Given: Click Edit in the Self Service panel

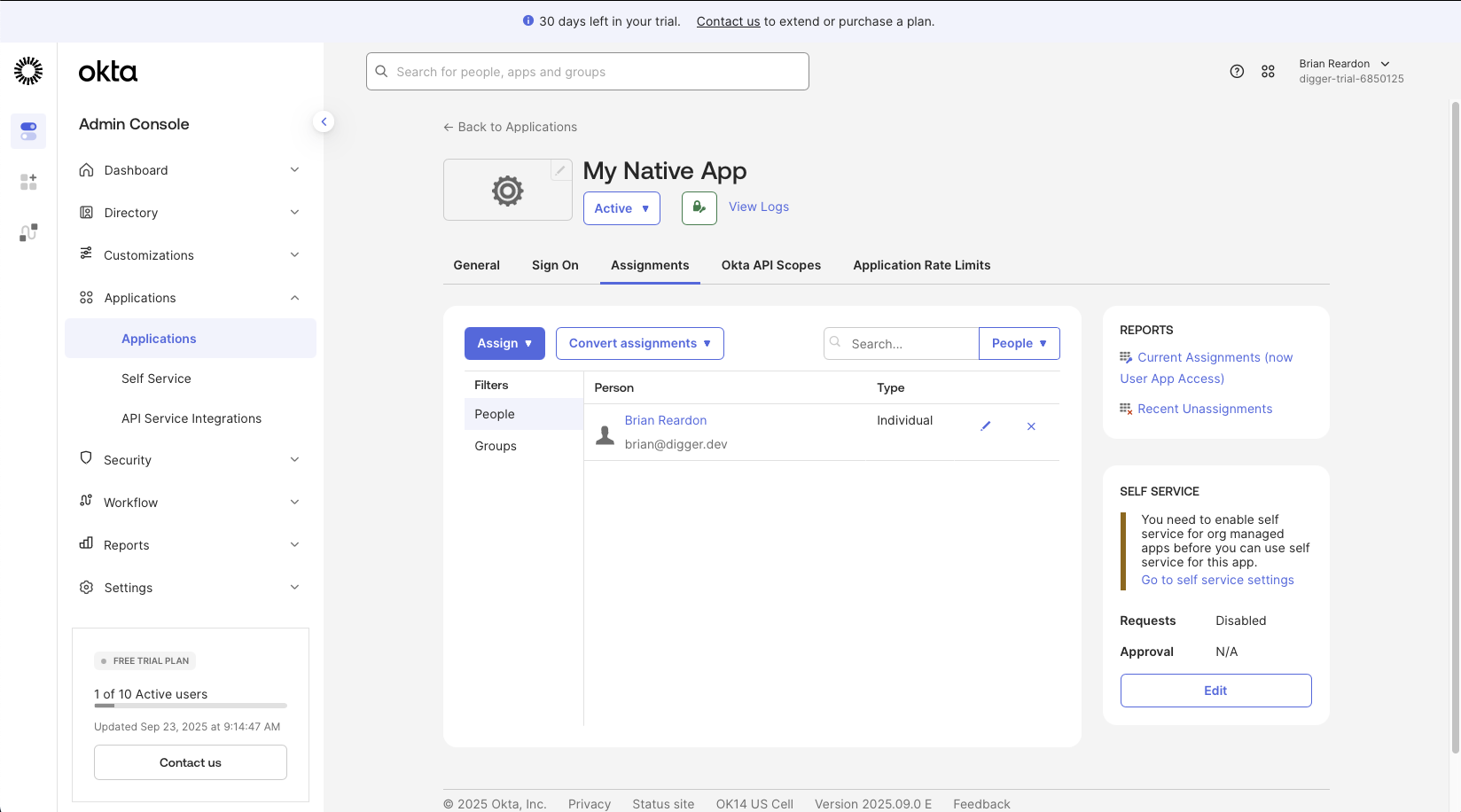Looking at the screenshot, I should click(x=1215, y=691).
